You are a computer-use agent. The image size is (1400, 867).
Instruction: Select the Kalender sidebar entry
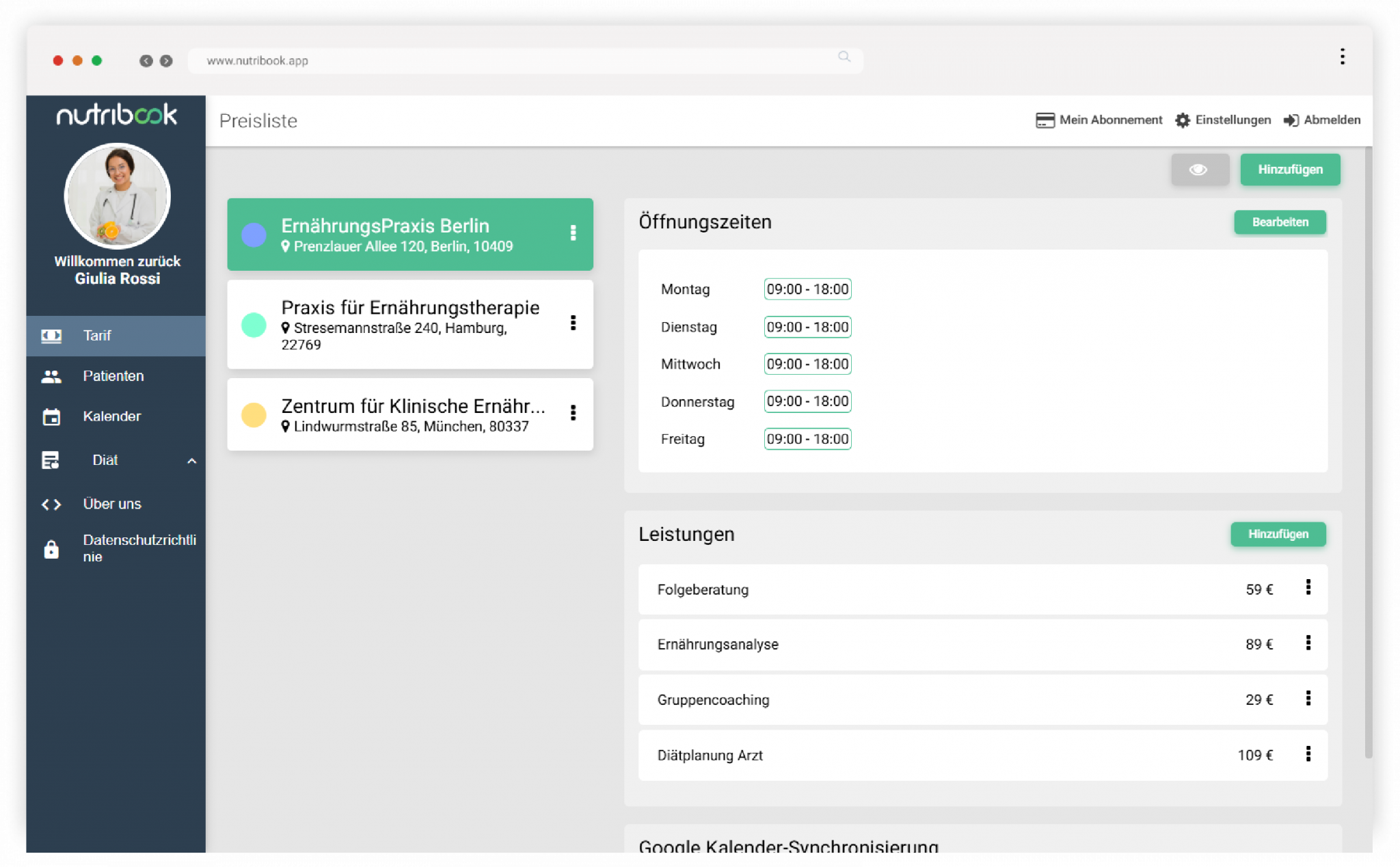click(x=112, y=416)
